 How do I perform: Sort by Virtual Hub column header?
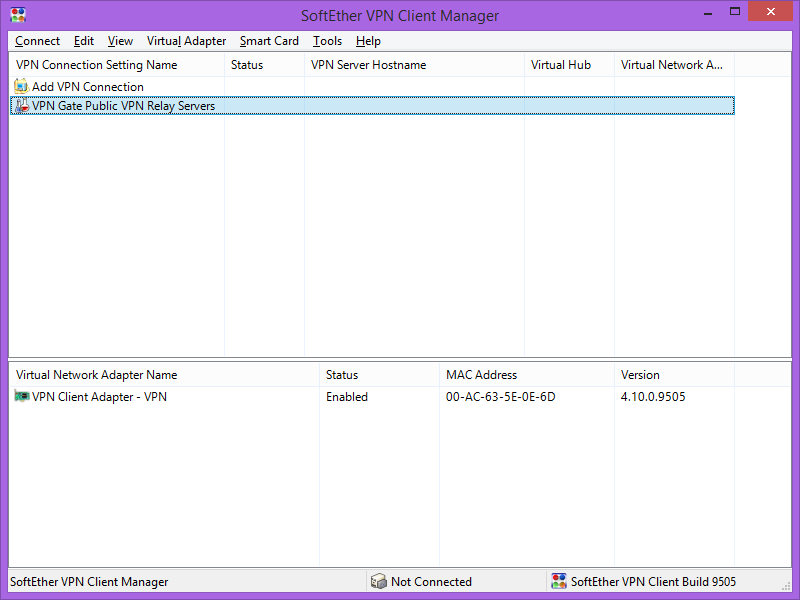[x=569, y=65]
